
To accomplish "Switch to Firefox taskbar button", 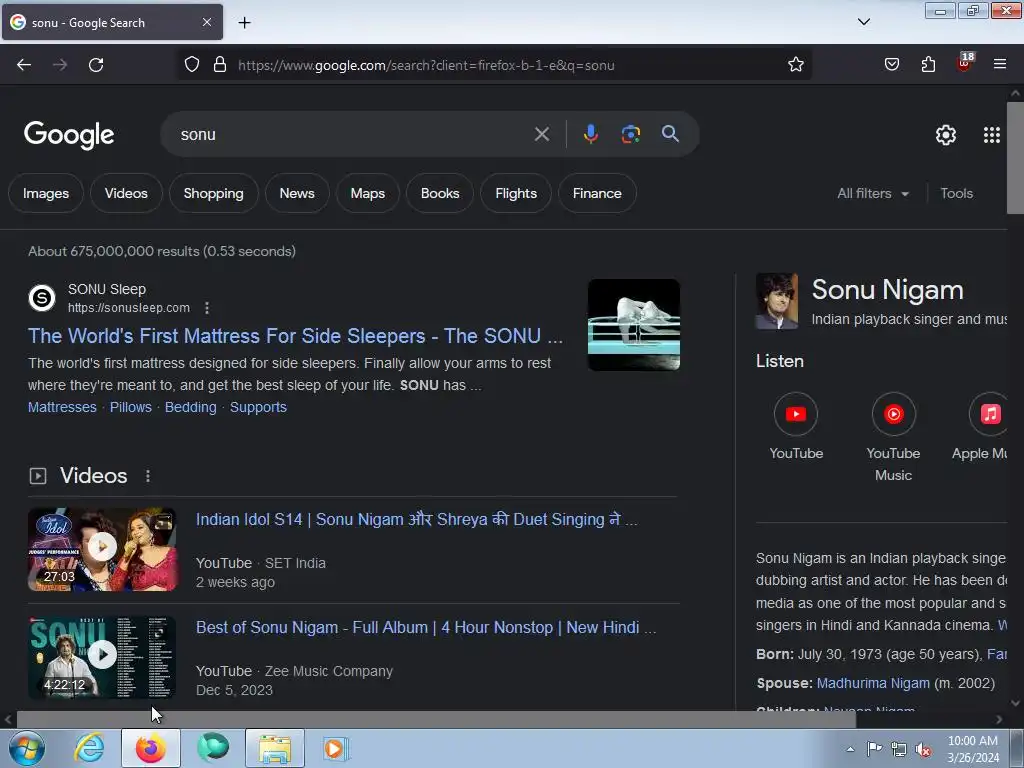I will [x=150, y=748].
